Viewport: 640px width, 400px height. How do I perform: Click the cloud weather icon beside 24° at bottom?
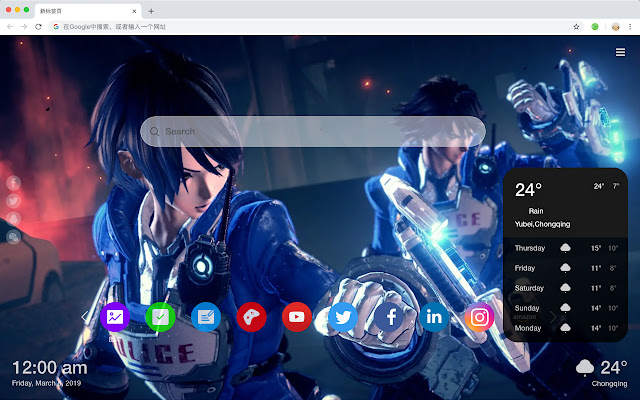pyautogui.click(x=584, y=368)
